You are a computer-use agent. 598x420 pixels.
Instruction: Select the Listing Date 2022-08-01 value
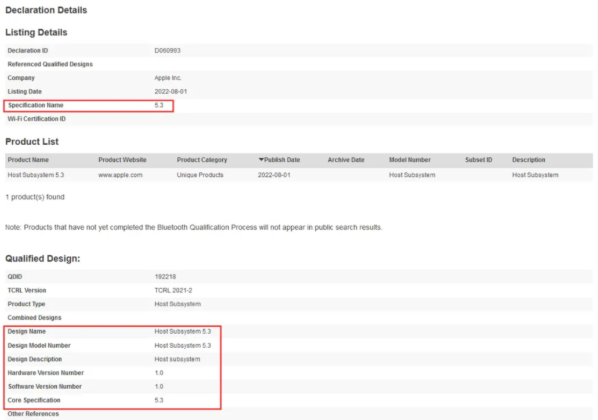coord(170,92)
